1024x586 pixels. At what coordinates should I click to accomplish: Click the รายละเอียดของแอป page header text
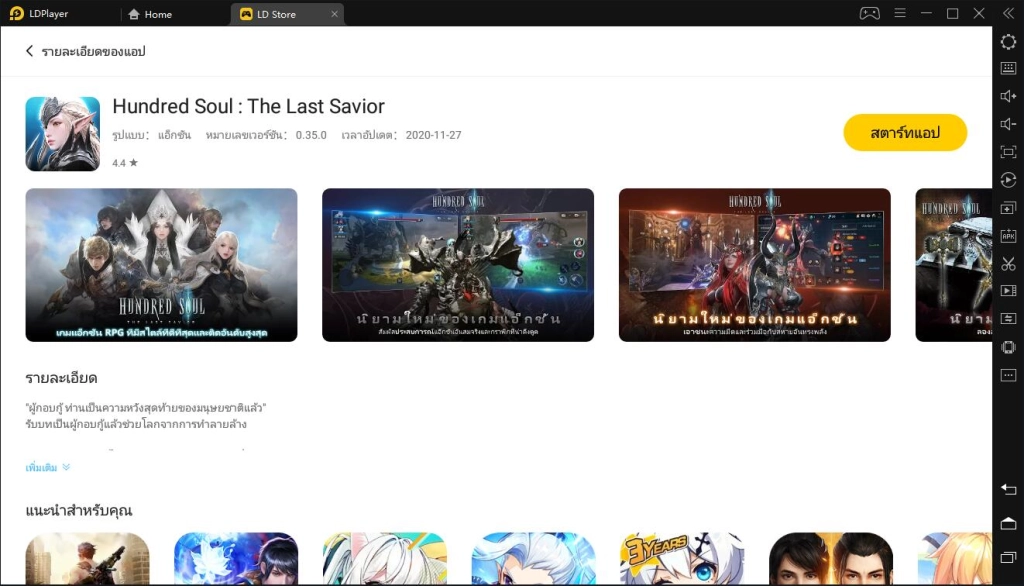tap(93, 52)
